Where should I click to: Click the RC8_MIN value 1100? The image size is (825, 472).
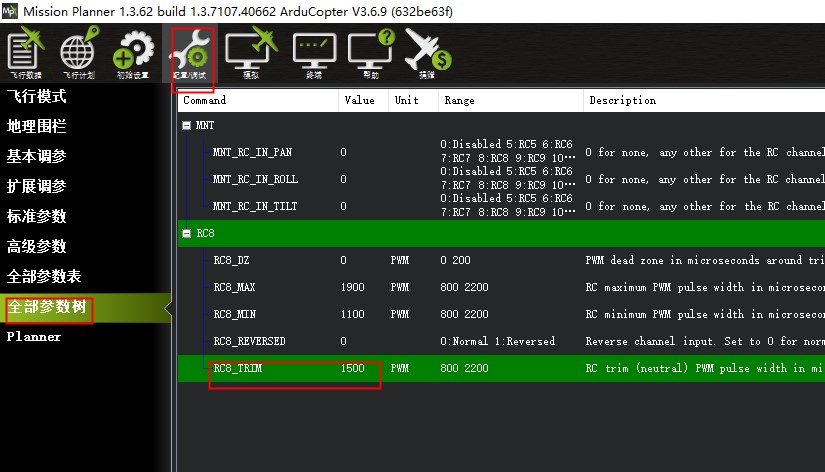click(x=352, y=314)
